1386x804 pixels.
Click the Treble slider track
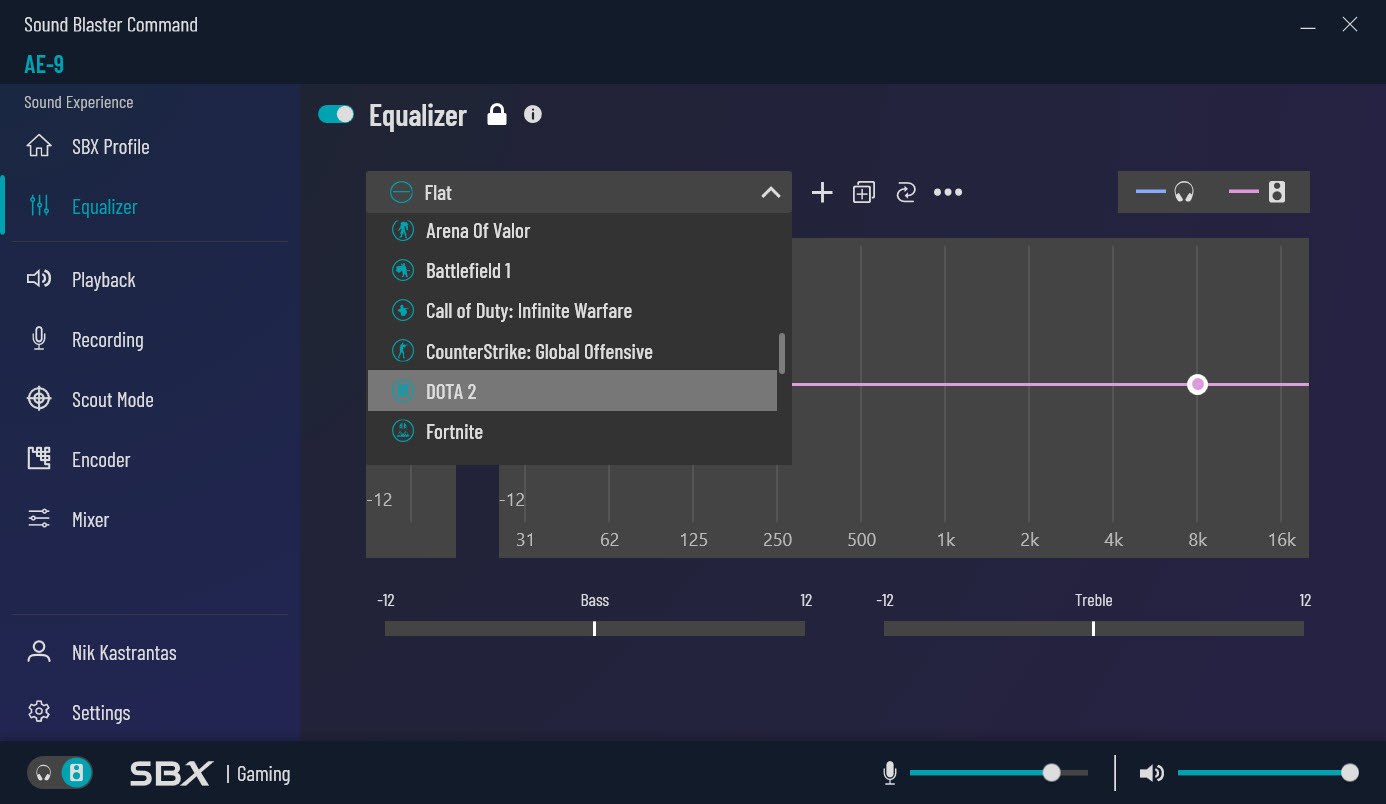pyautogui.click(x=1094, y=628)
